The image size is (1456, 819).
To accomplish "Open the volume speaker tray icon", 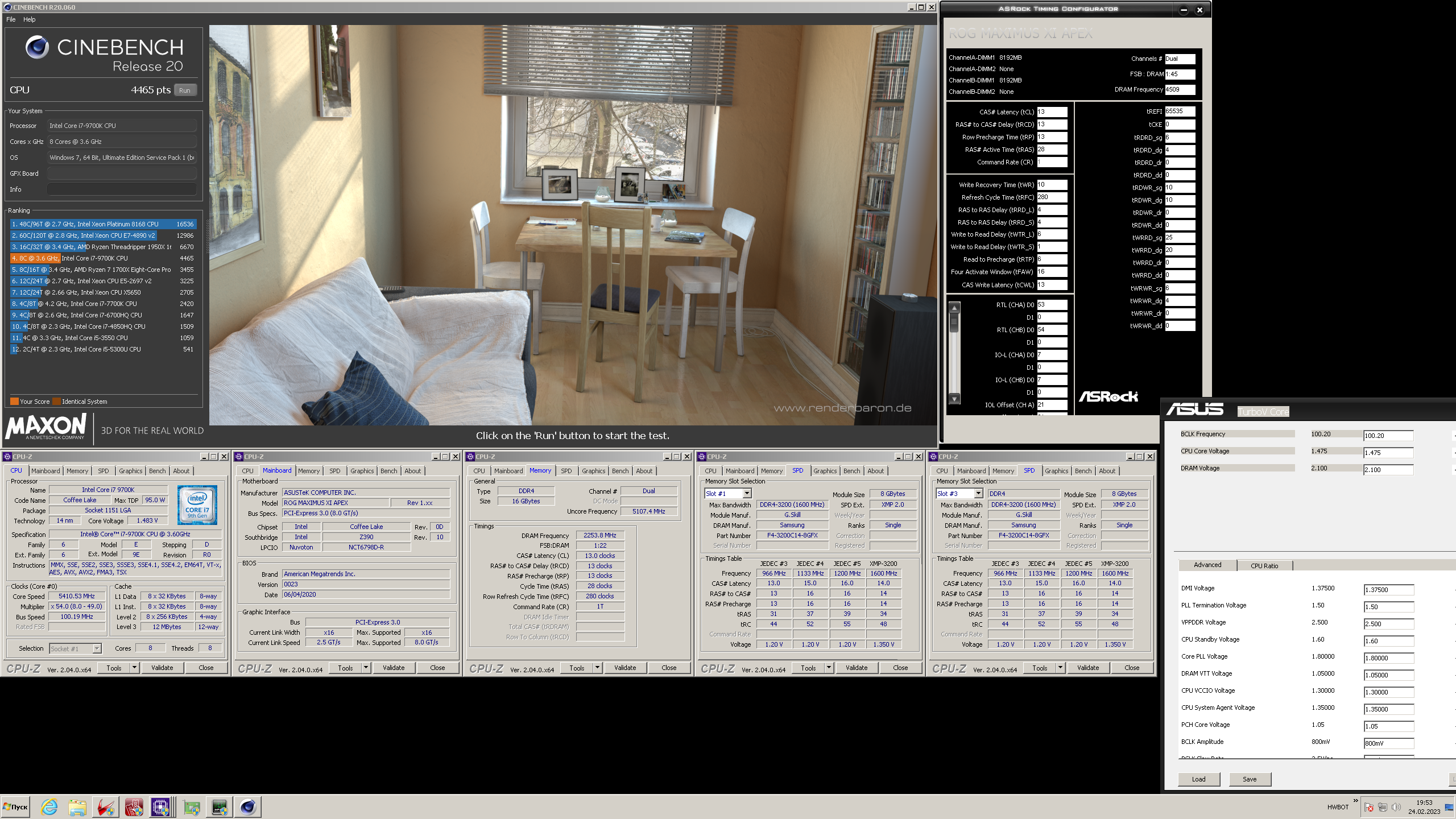I will pyautogui.click(x=1396, y=808).
